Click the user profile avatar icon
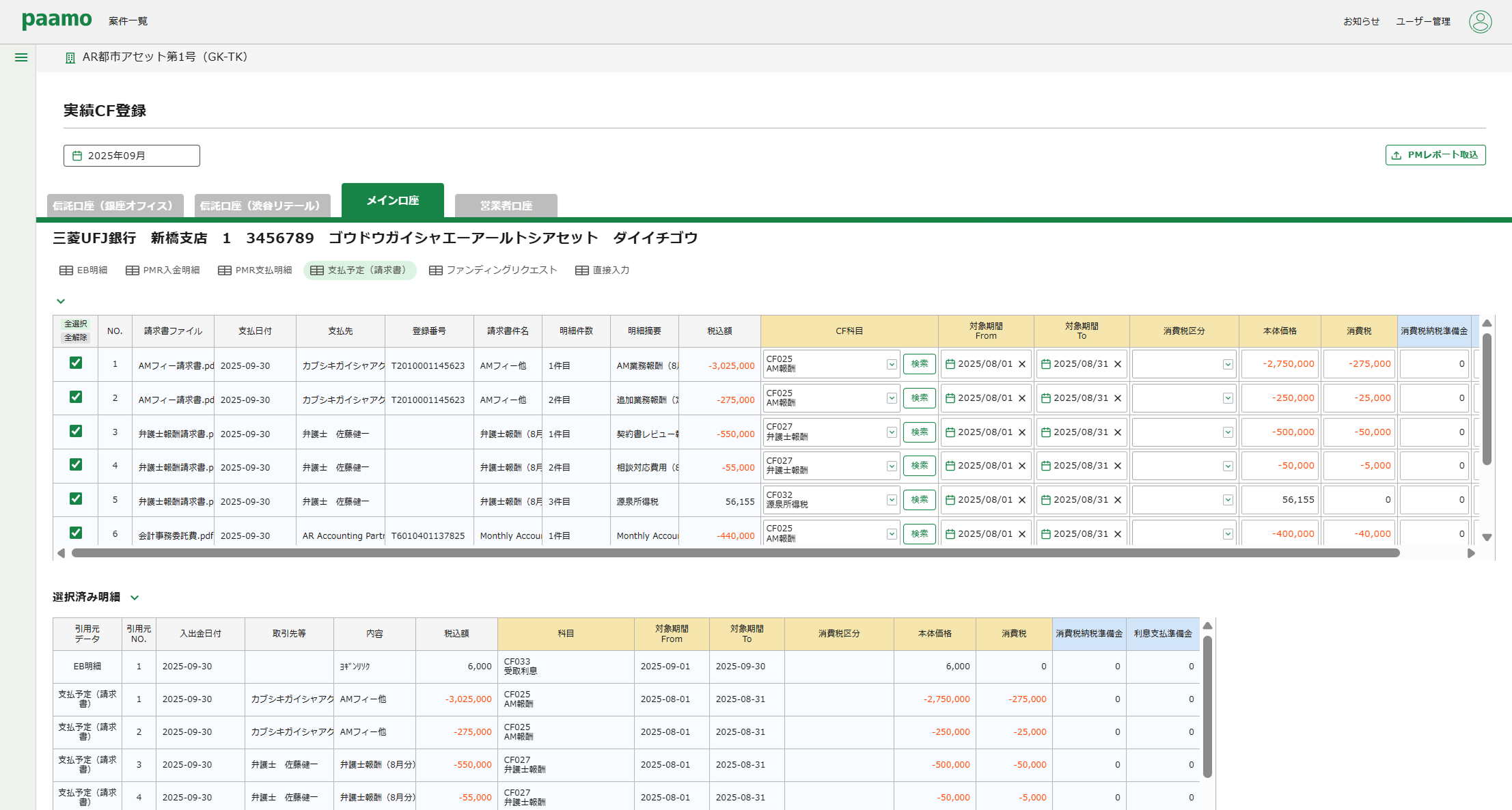This screenshot has height=810, width=1512. click(x=1480, y=21)
